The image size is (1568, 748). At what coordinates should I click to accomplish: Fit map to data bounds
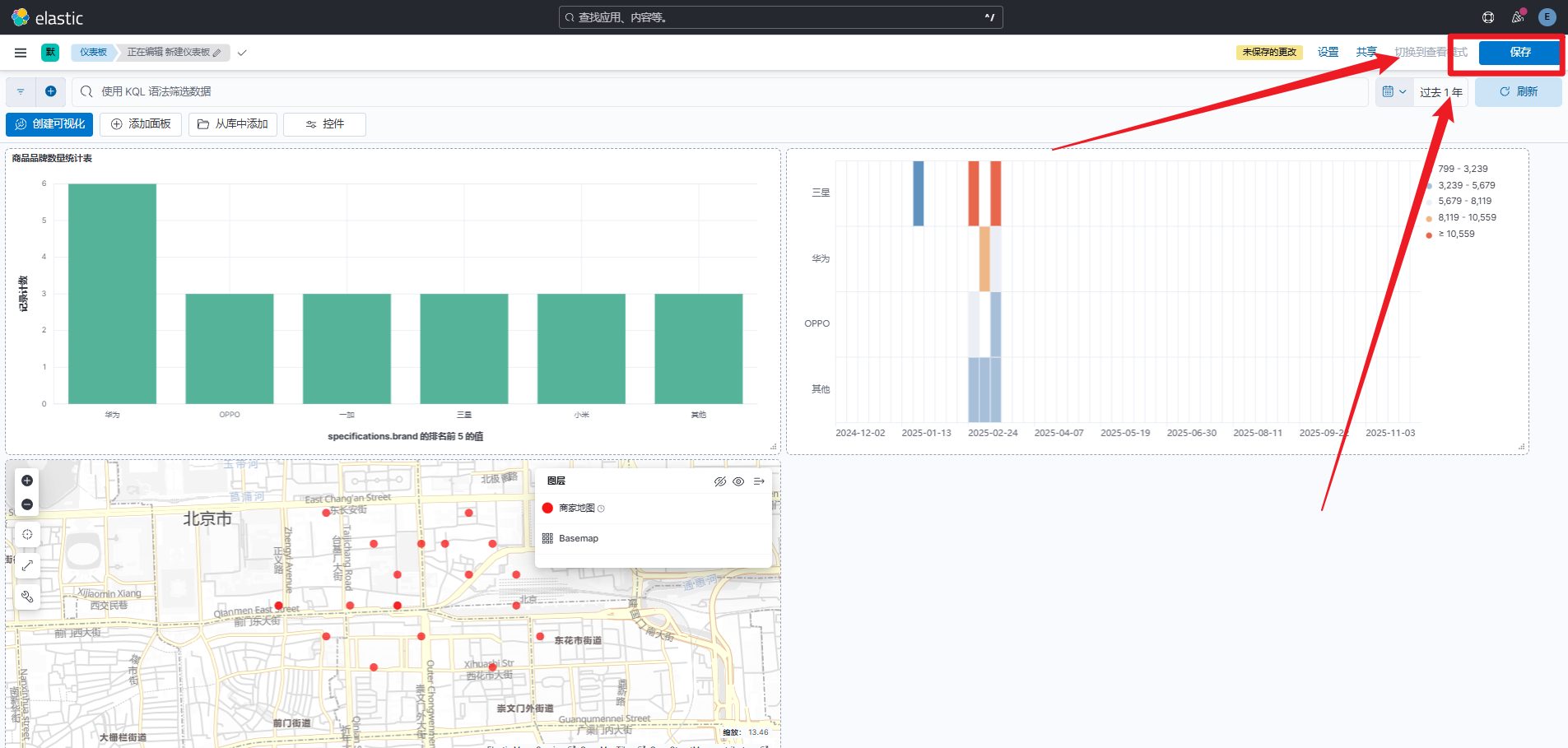click(x=27, y=535)
